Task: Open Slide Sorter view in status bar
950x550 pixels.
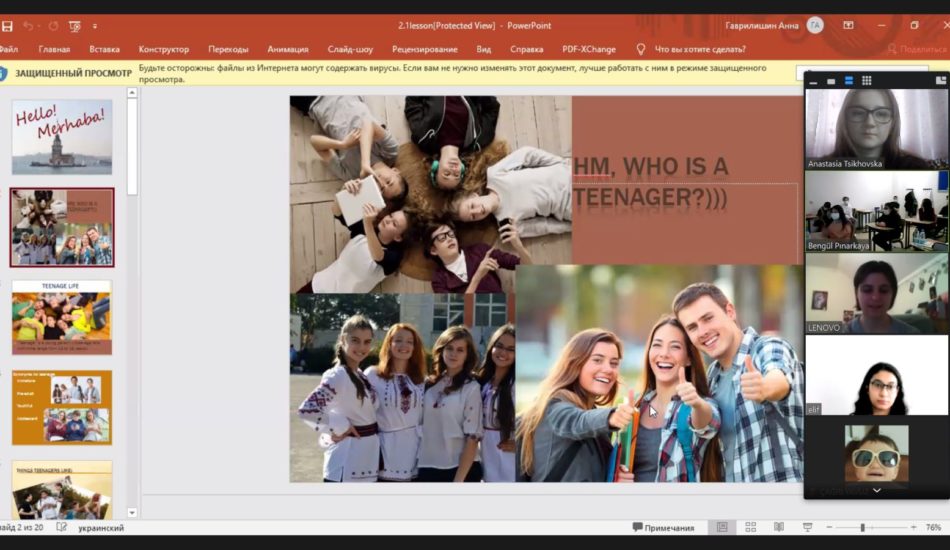Action: 750,527
